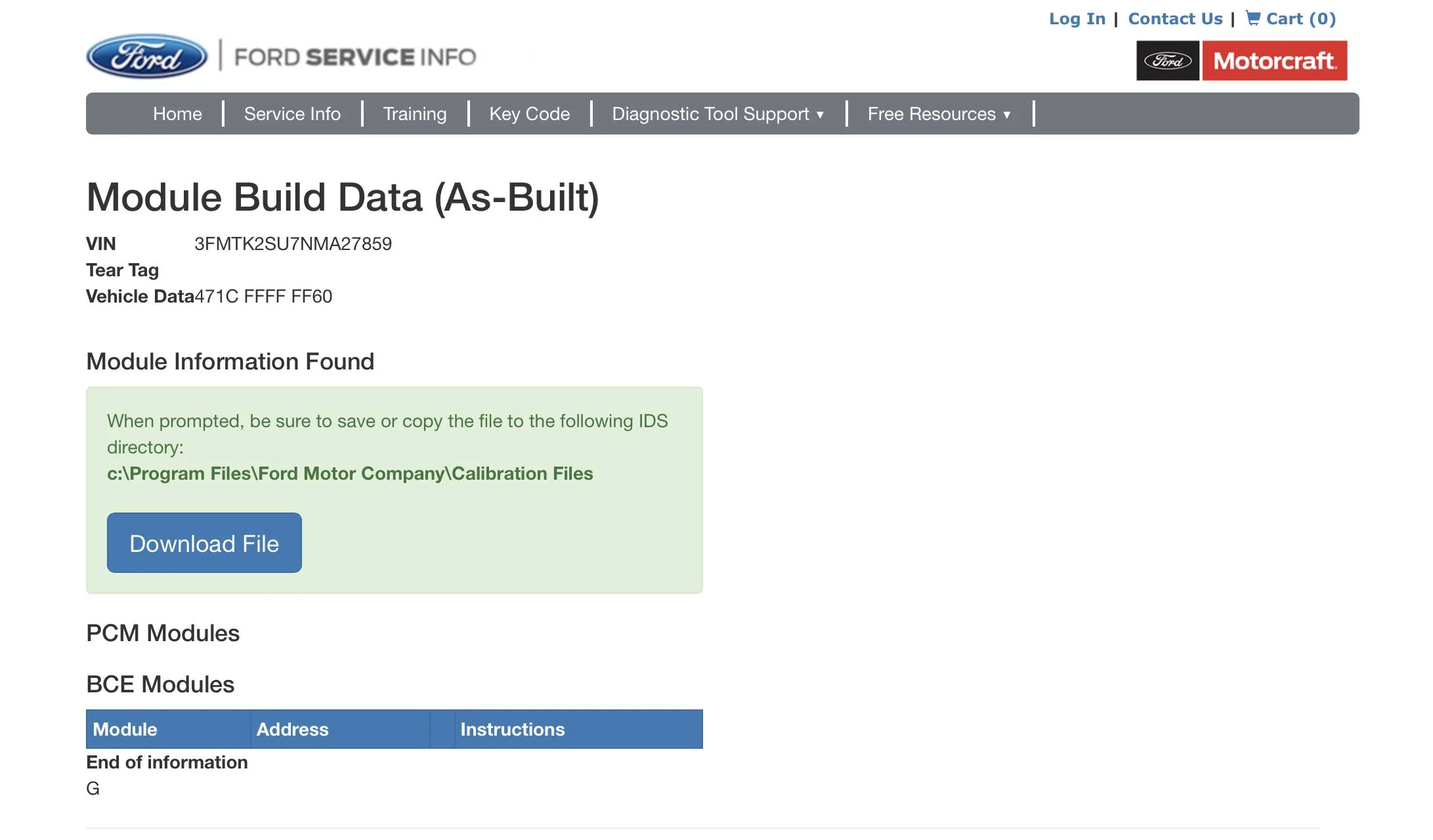The width and height of the screenshot is (1433, 840).
Task: Open the Service Info menu
Action: pos(292,114)
